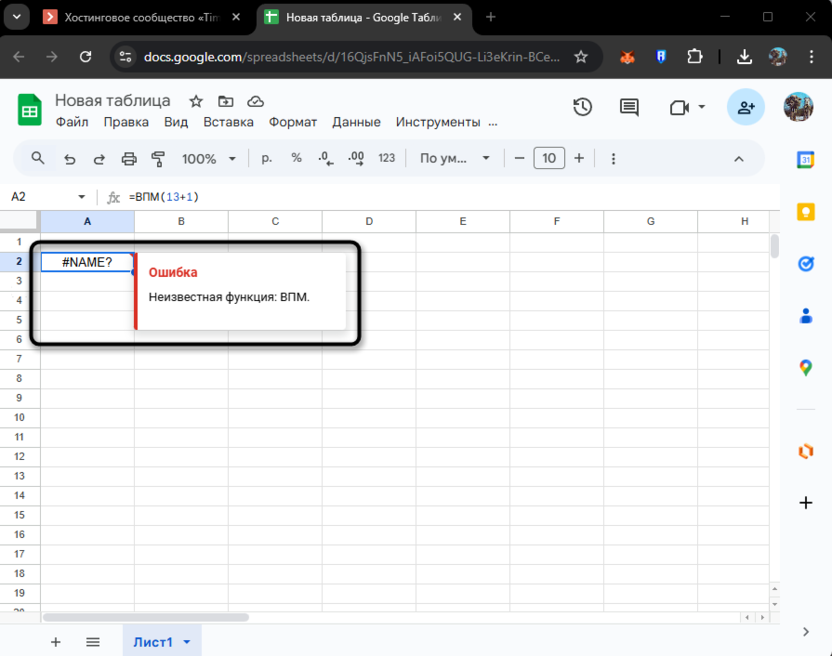
Task: Add a new sheet
Action: [x=55, y=642]
